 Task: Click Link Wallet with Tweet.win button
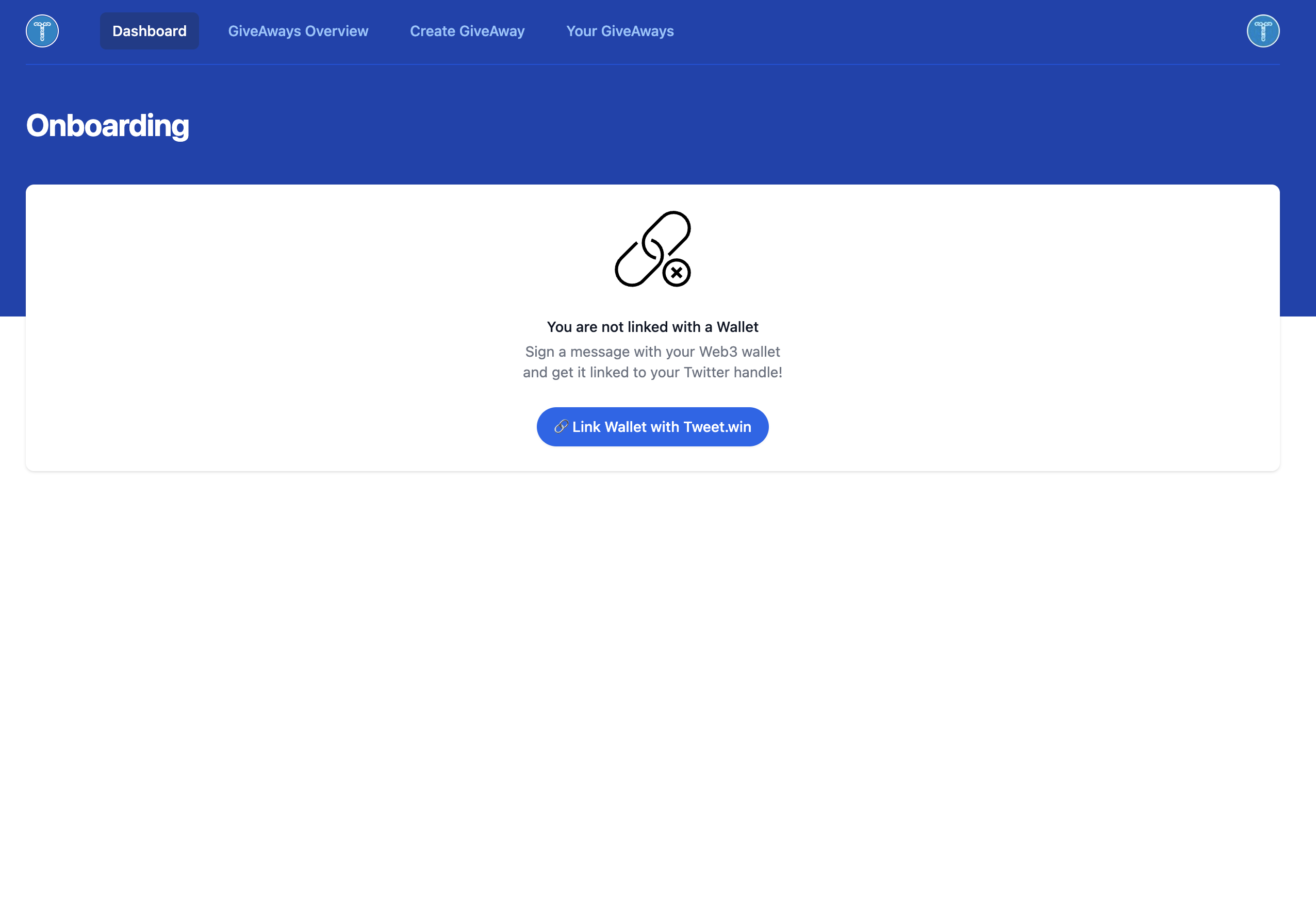click(652, 427)
